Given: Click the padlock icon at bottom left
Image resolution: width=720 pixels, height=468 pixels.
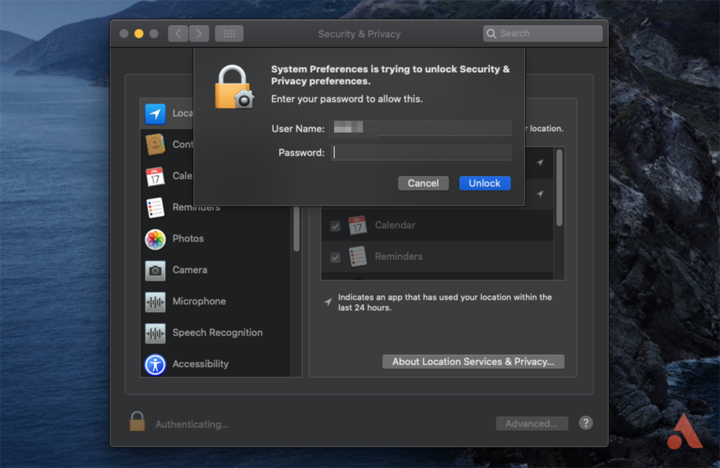Looking at the screenshot, I should tap(137, 422).
